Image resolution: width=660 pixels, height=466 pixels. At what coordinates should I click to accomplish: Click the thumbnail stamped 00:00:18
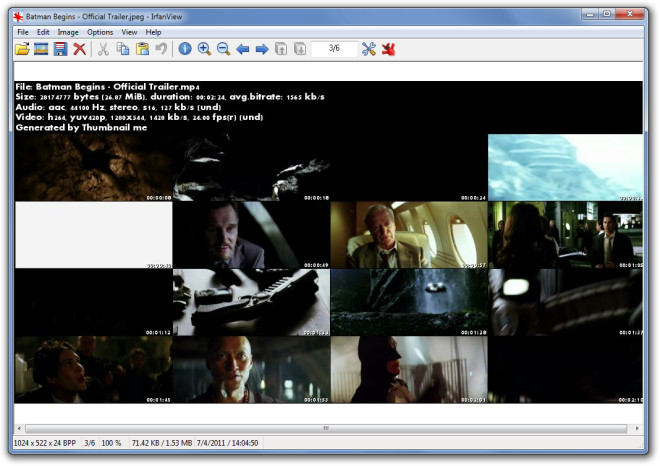click(x=251, y=168)
